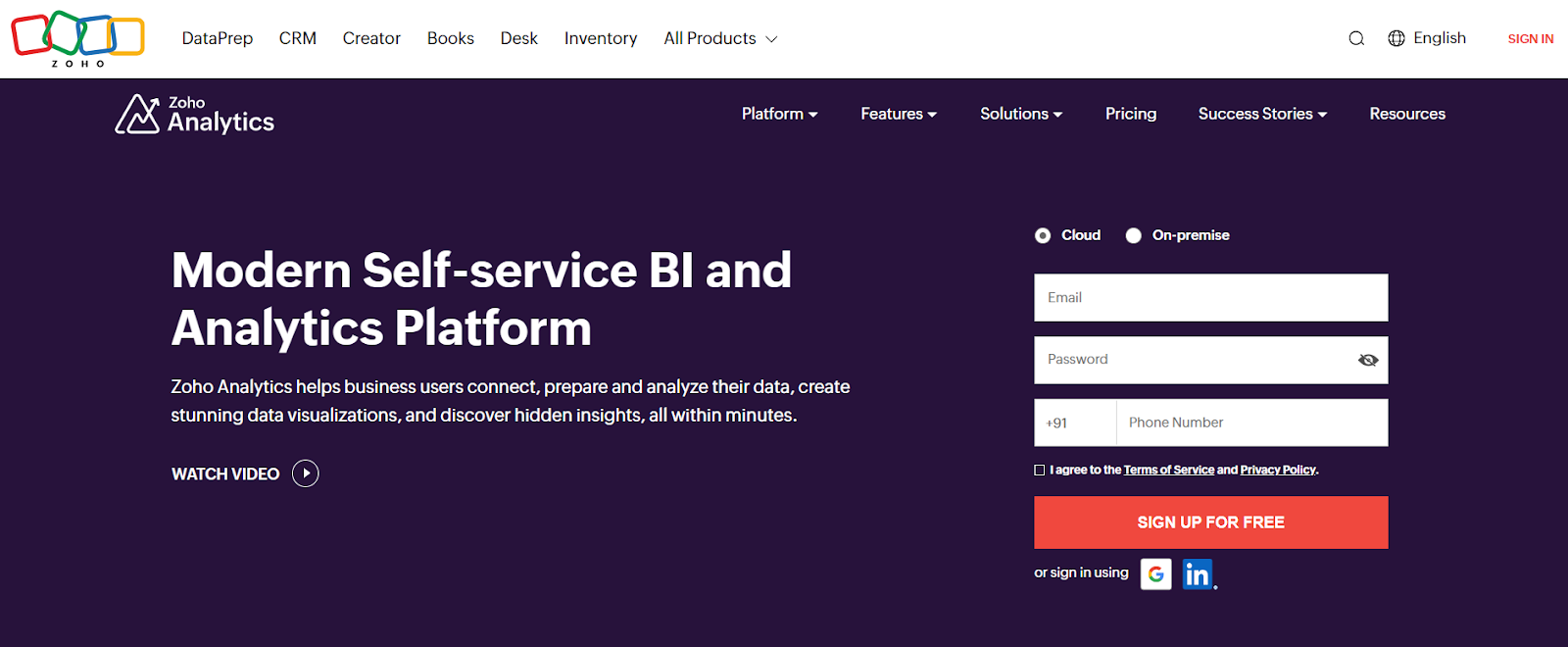
Task: Focus the Phone Number input field
Action: 1252,423
